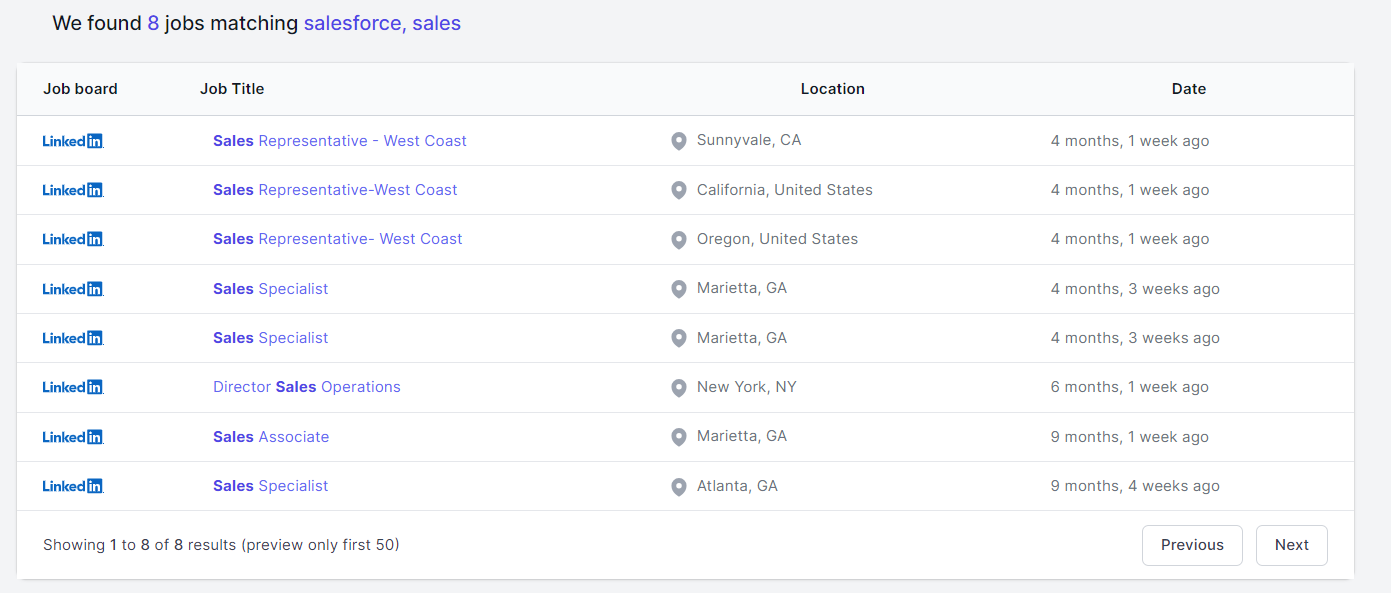
Task: Open the Sales Associate job listing
Action: tap(270, 437)
